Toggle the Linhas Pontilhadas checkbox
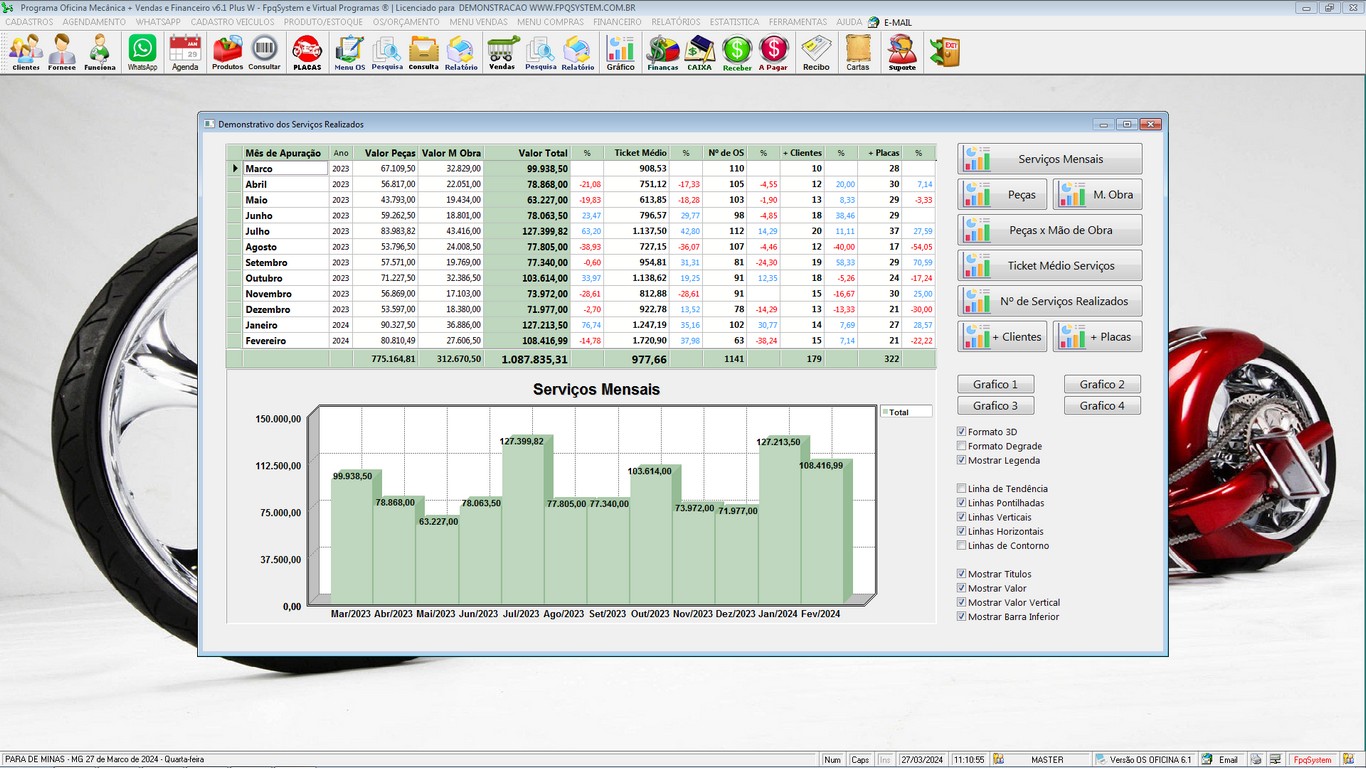Viewport: 1366px width, 768px height. (x=962, y=503)
